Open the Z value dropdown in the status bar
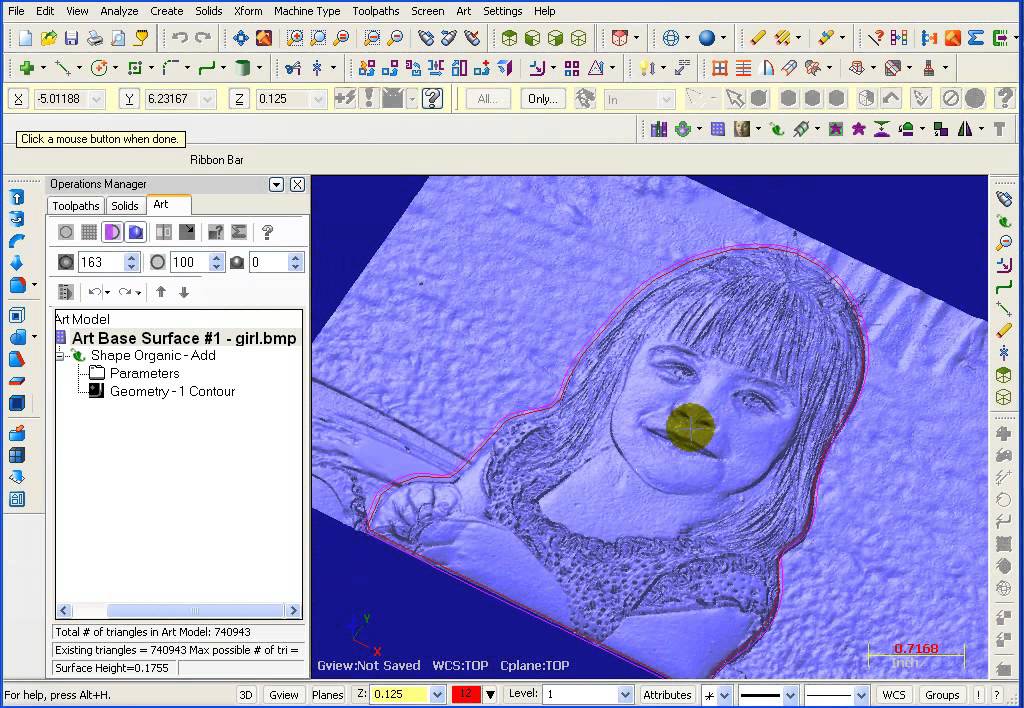Image resolution: width=1024 pixels, height=708 pixels. click(x=437, y=694)
